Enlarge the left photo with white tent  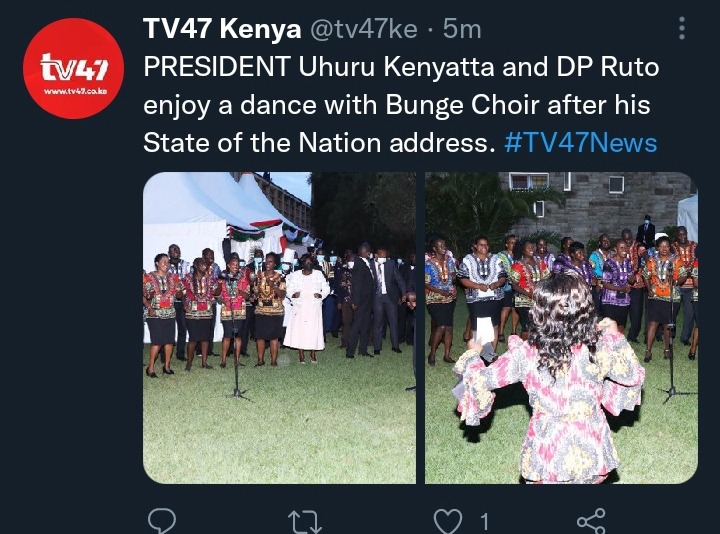pos(279,328)
